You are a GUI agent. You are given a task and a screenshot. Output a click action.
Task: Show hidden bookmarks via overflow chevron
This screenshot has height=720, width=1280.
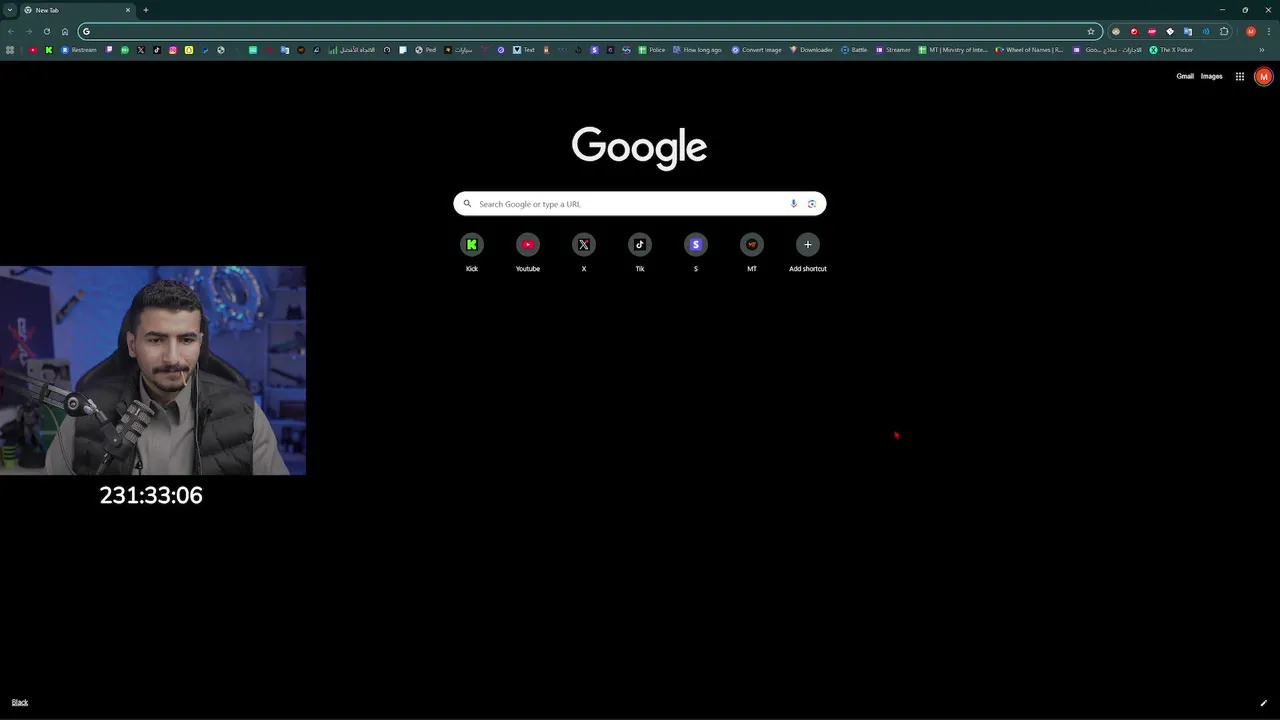1262,50
